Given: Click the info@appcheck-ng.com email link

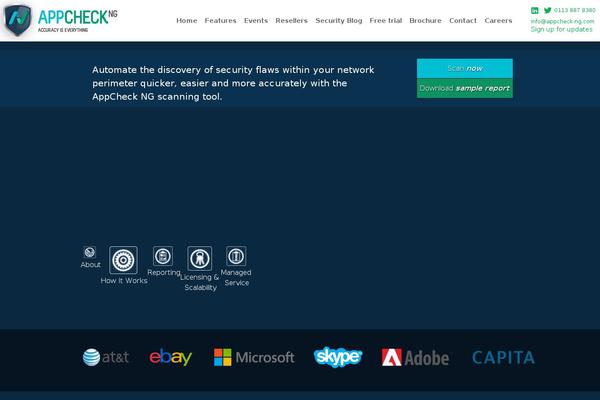Looking at the screenshot, I should (x=562, y=21).
